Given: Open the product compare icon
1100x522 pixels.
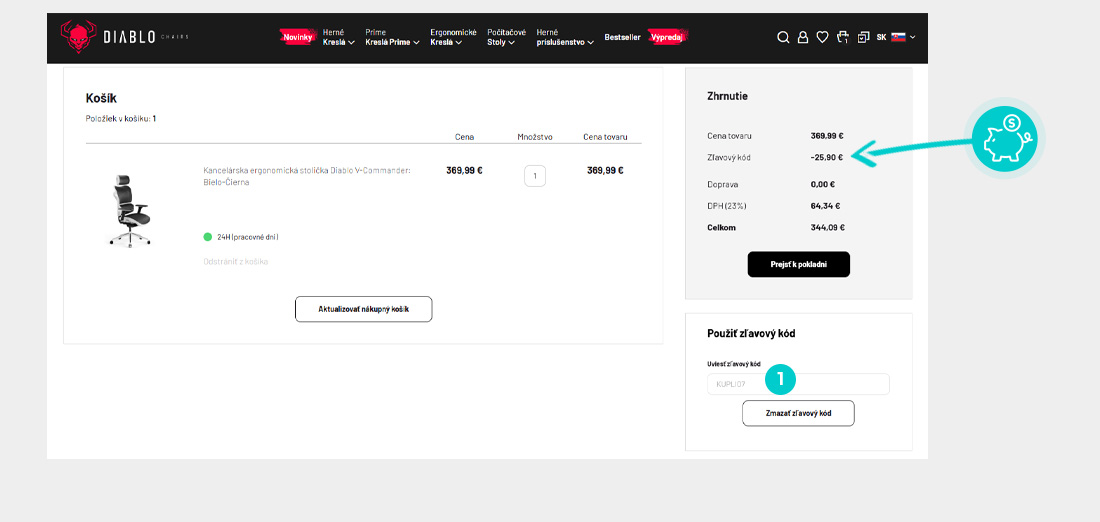Looking at the screenshot, I should coord(863,37).
